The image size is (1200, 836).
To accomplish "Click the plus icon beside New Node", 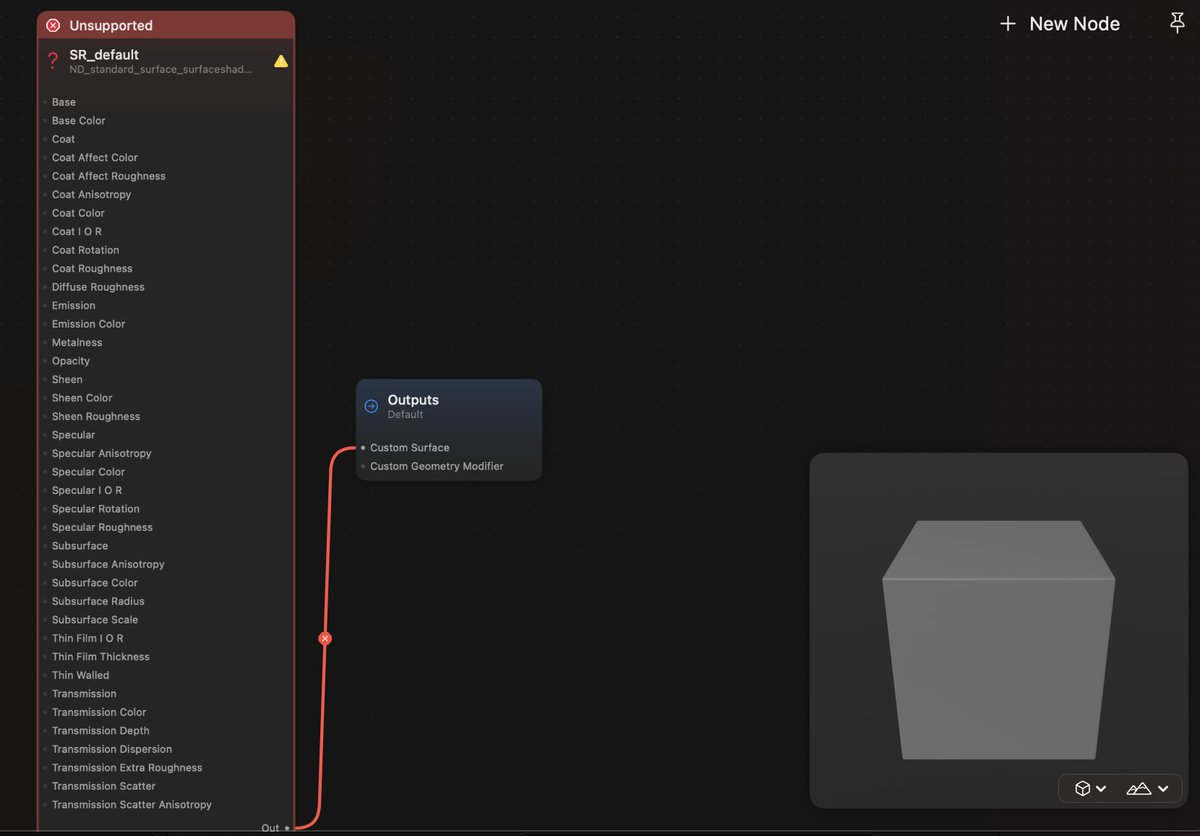I will pyautogui.click(x=1008, y=24).
